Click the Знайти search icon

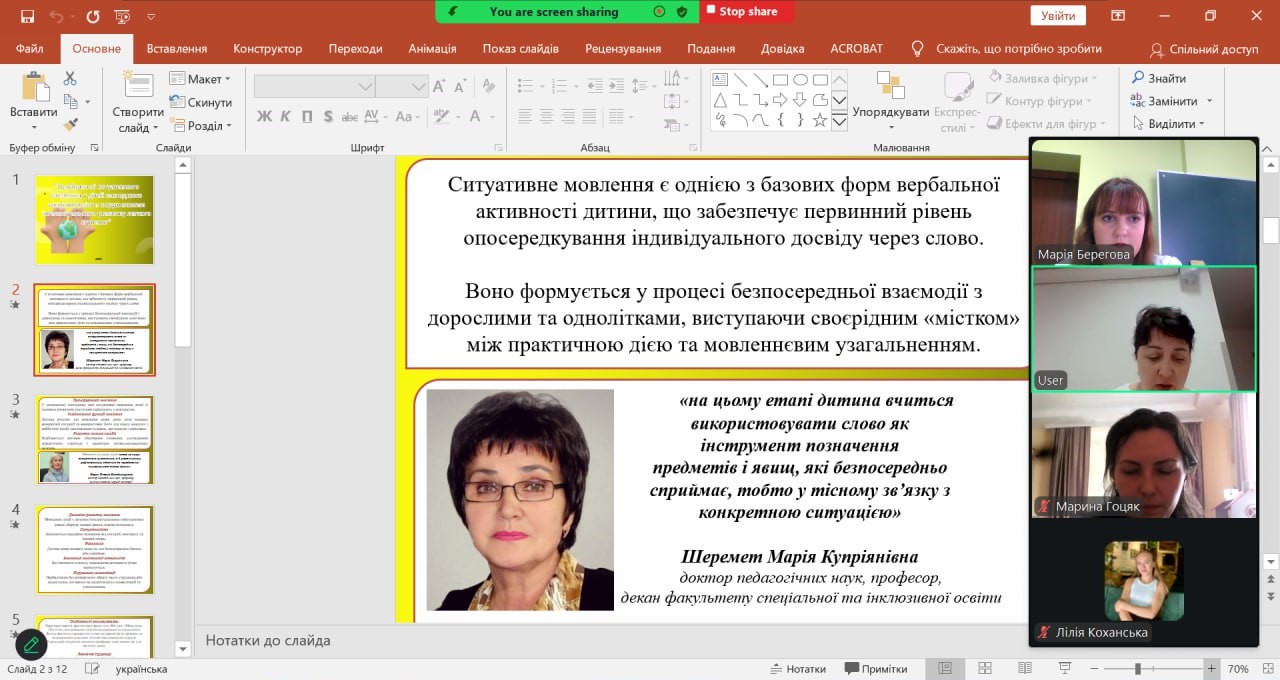pos(1138,78)
